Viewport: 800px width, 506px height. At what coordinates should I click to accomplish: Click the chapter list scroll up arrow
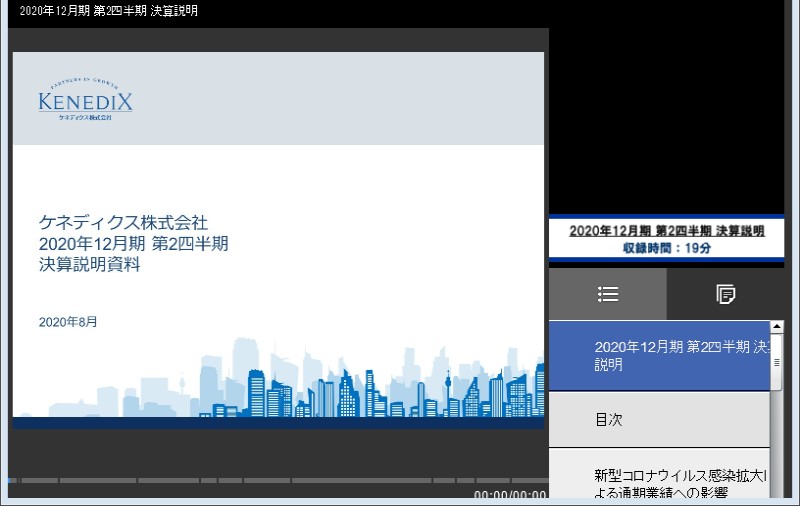click(777, 326)
